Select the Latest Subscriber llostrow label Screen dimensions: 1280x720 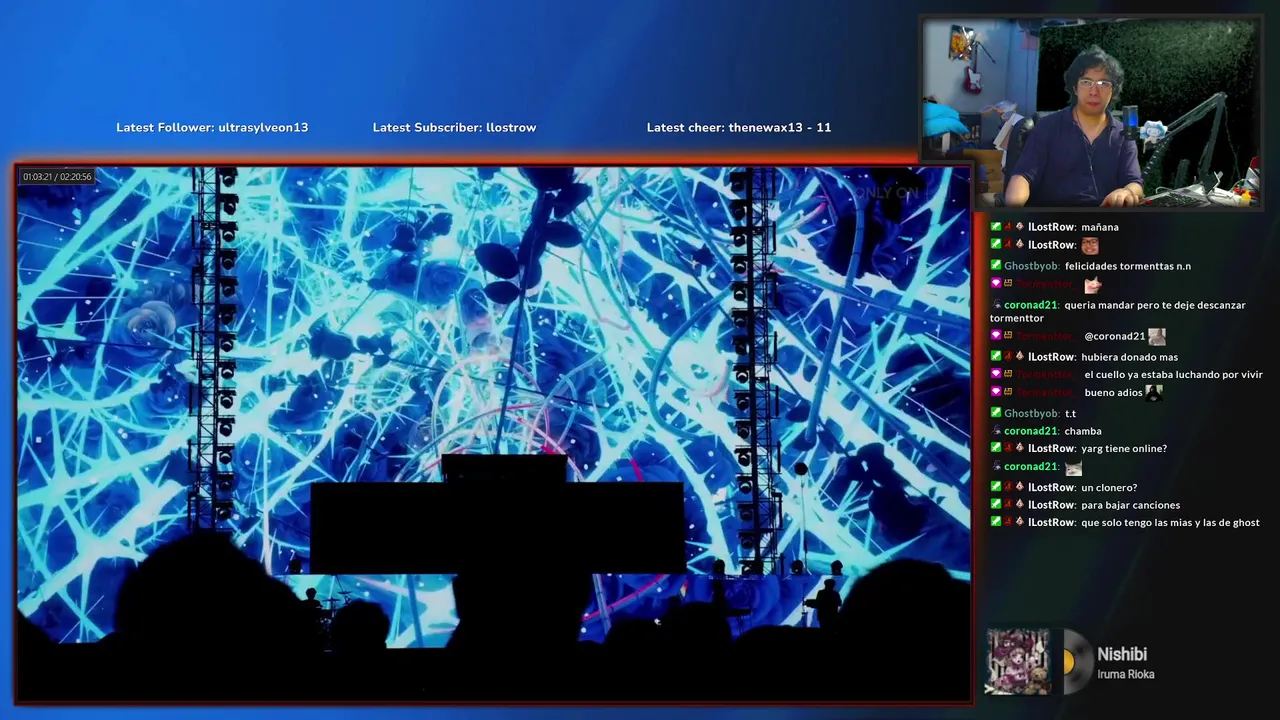click(x=454, y=127)
